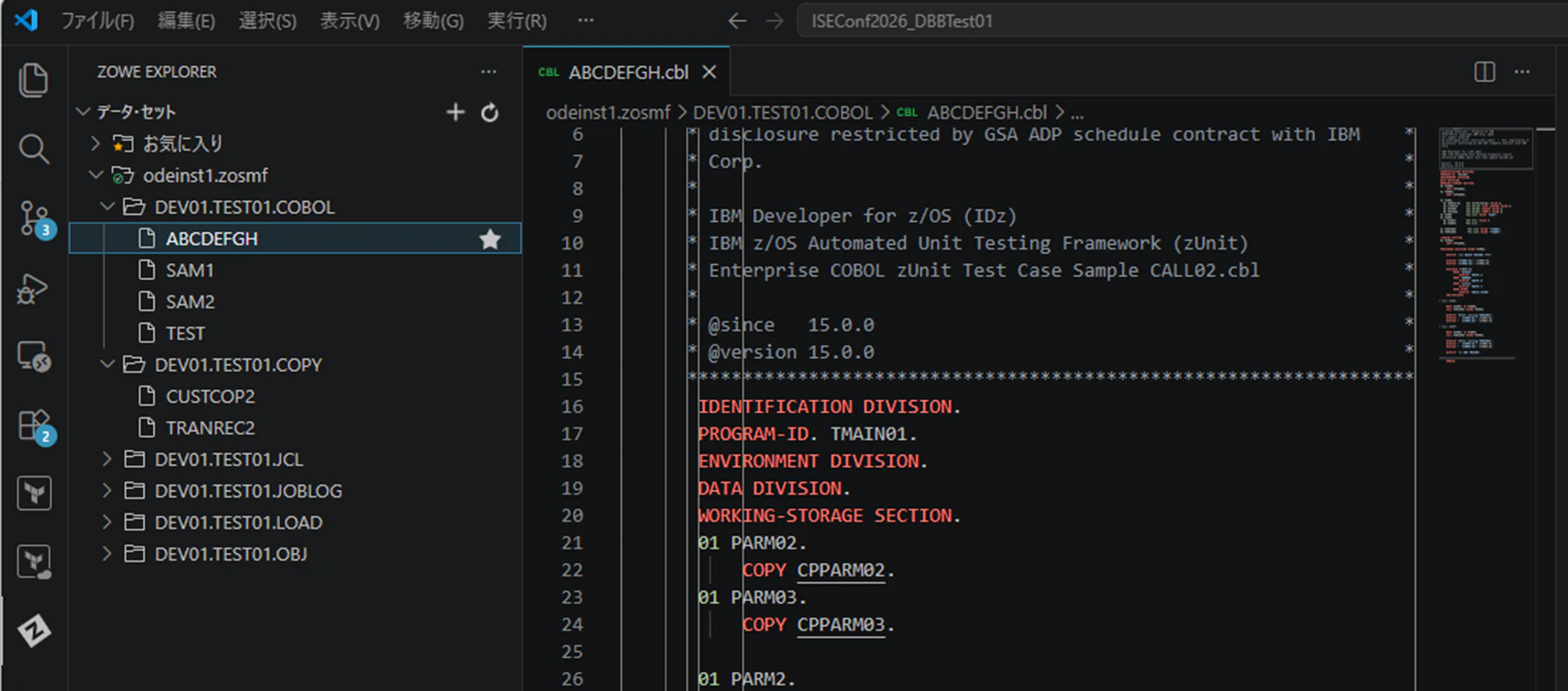This screenshot has height=691, width=1568.
Task: Open the 移動(G) menu
Action: click(x=433, y=20)
